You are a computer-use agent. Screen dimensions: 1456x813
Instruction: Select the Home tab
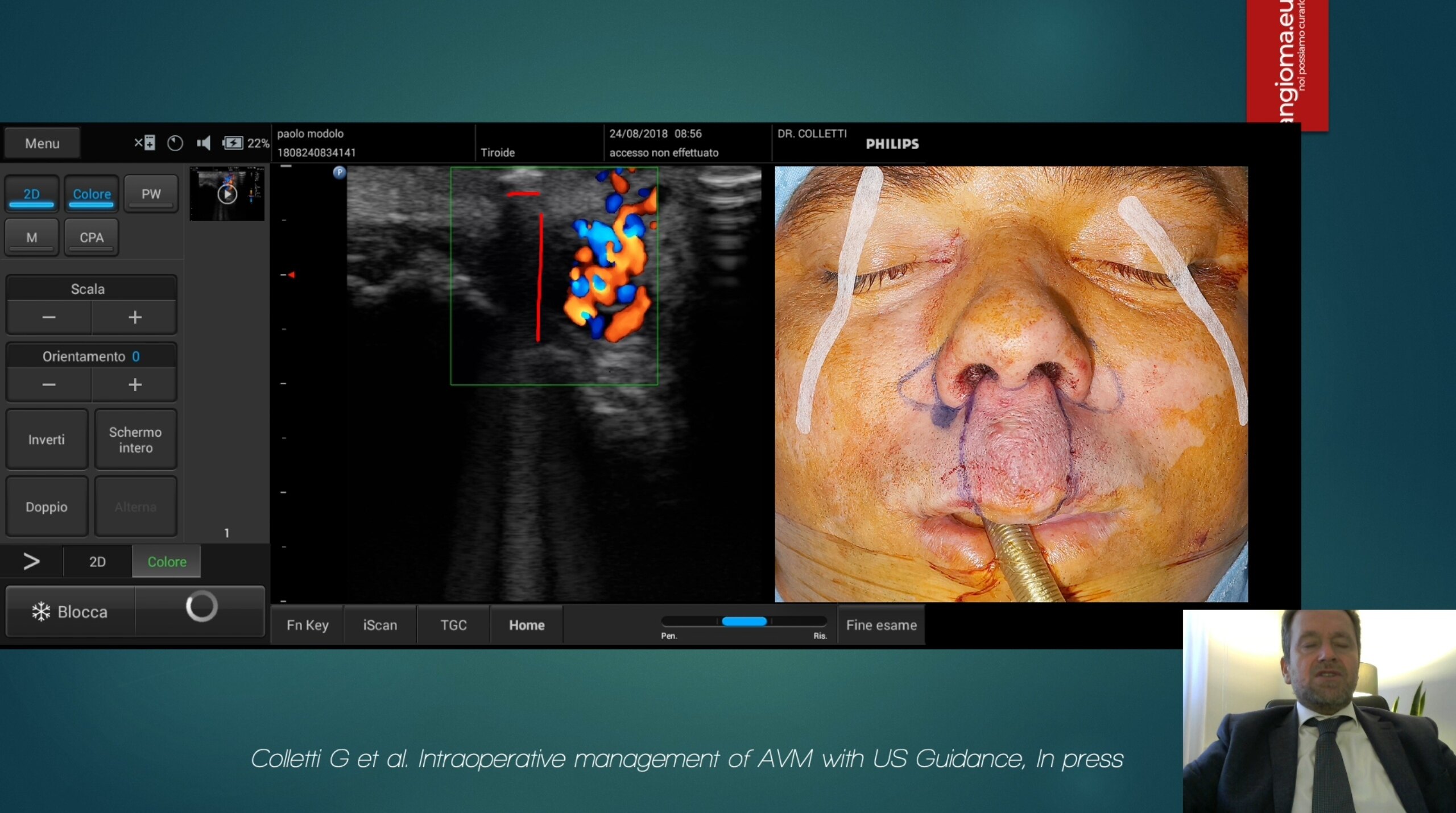tap(527, 625)
